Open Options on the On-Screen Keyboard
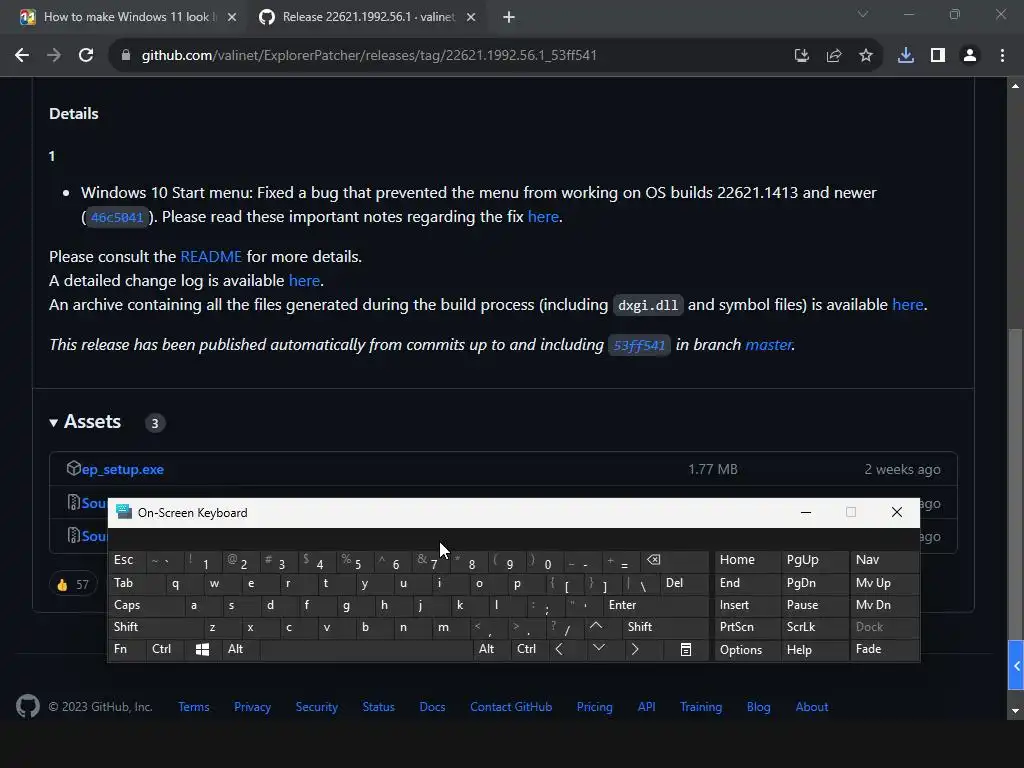Viewport: 1024px width, 768px height. 747,650
